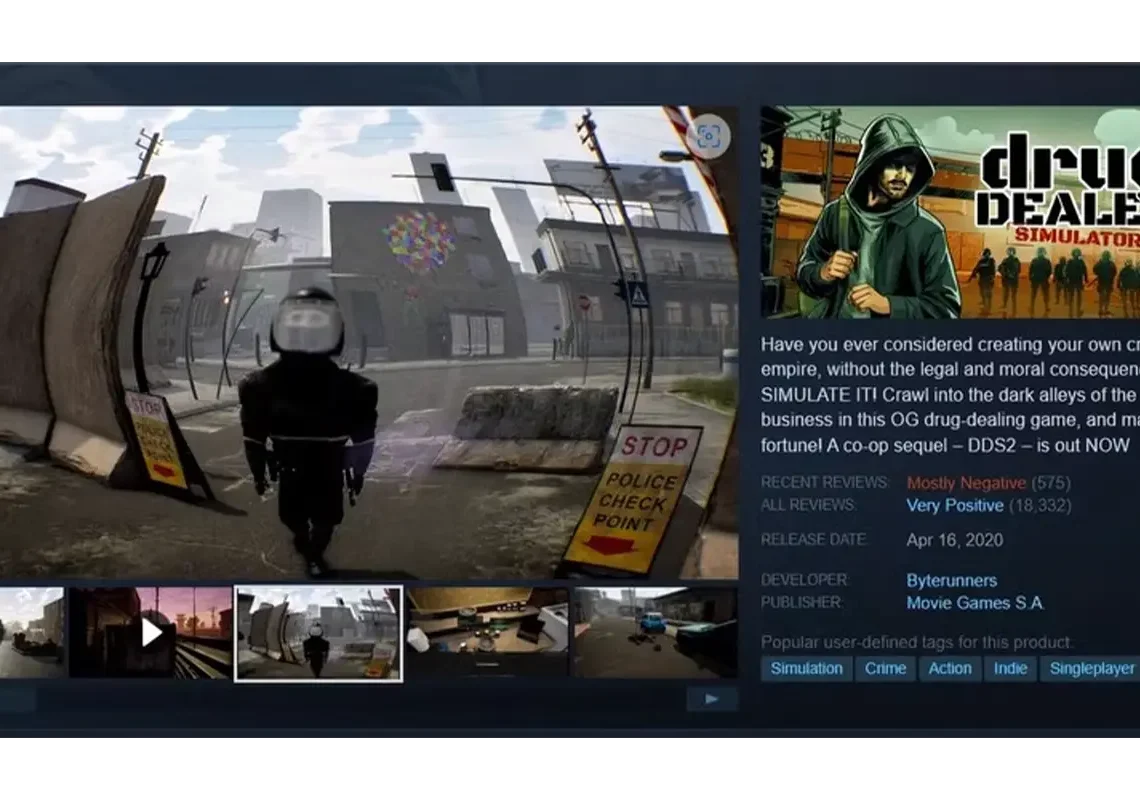Click the ALL REVIEWS label
This screenshot has width=1140, height=800.
tap(808, 505)
